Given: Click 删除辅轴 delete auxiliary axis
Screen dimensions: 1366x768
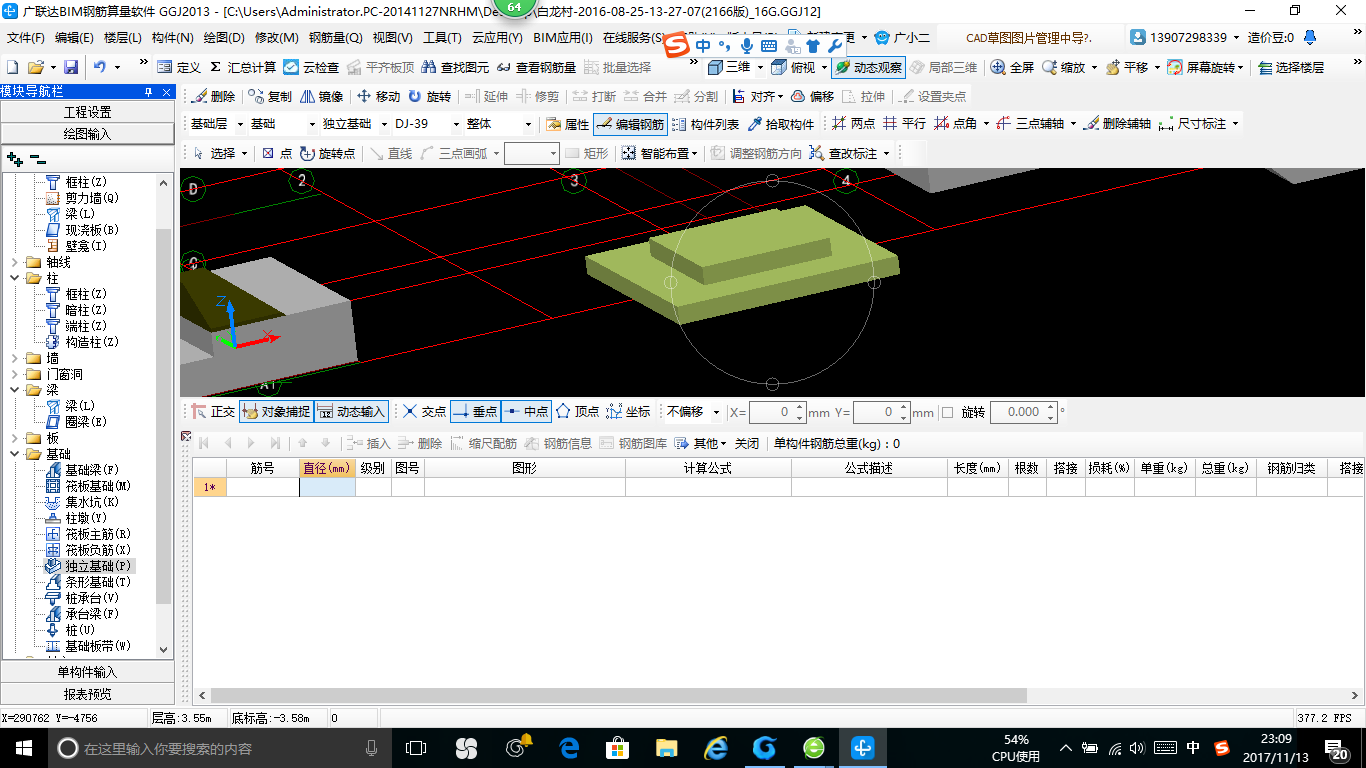Looking at the screenshot, I should coord(1117,124).
